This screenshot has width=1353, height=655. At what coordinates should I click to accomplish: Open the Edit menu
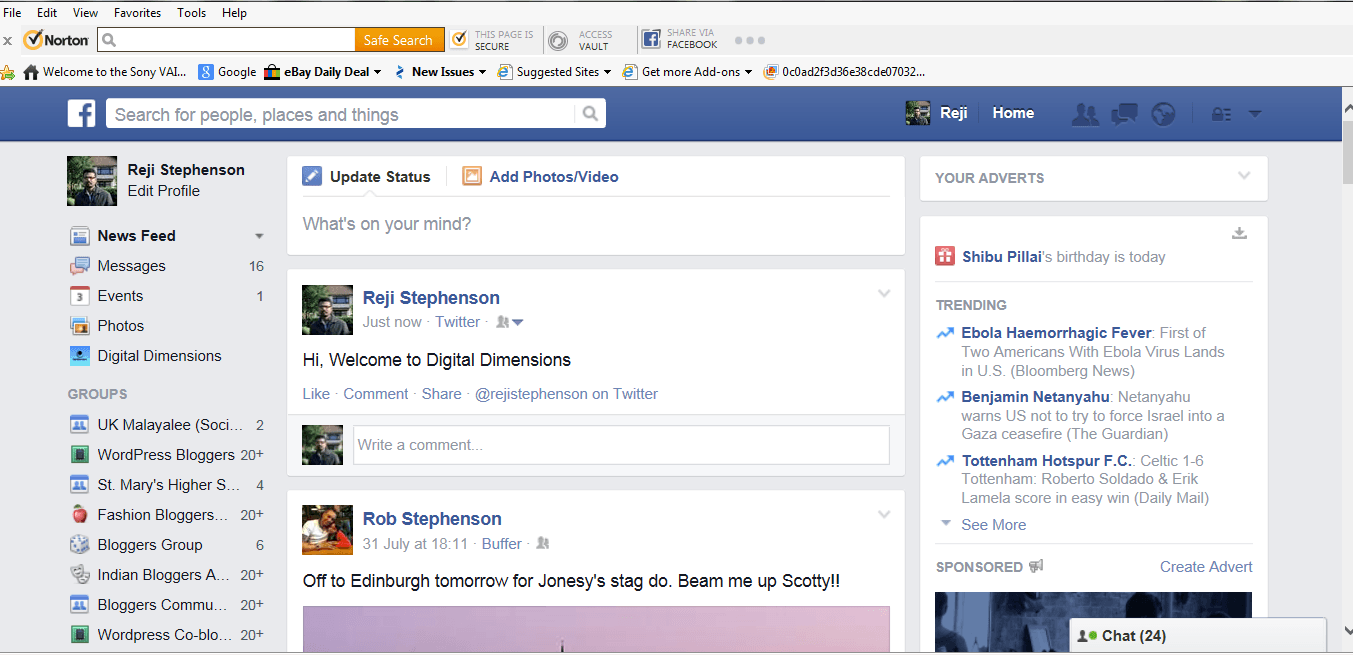47,13
